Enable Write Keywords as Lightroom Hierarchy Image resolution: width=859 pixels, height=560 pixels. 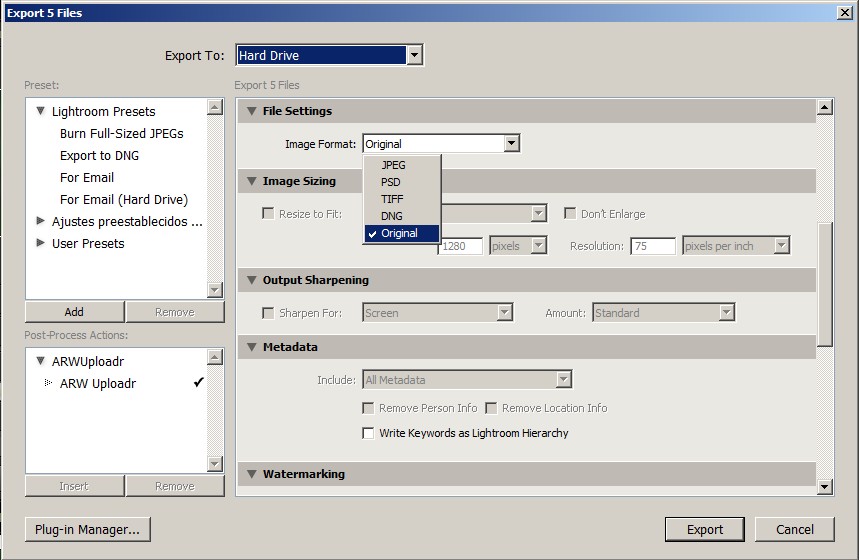[x=368, y=433]
